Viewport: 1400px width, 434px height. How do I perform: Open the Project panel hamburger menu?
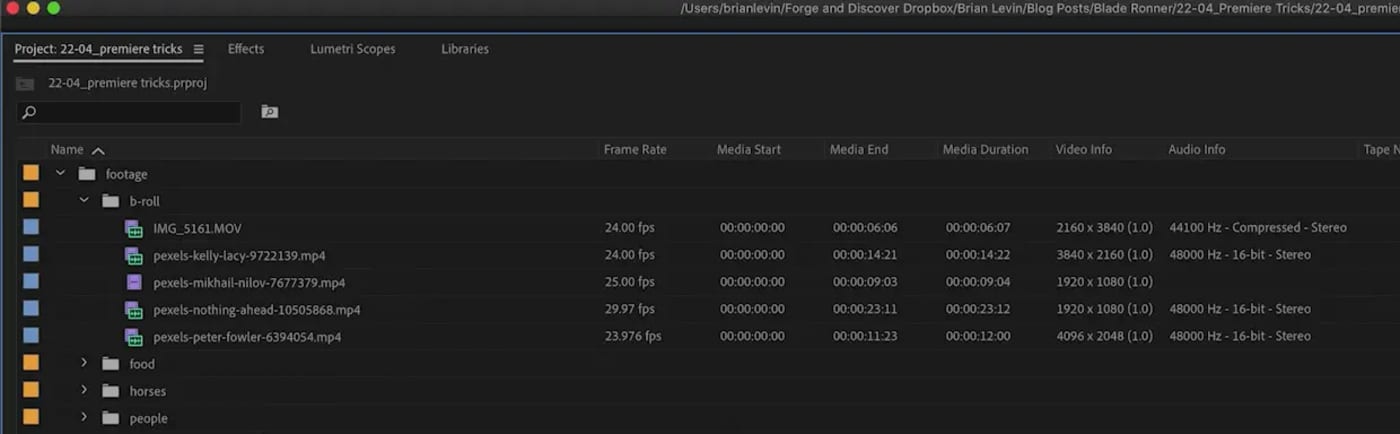coord(198,49)
